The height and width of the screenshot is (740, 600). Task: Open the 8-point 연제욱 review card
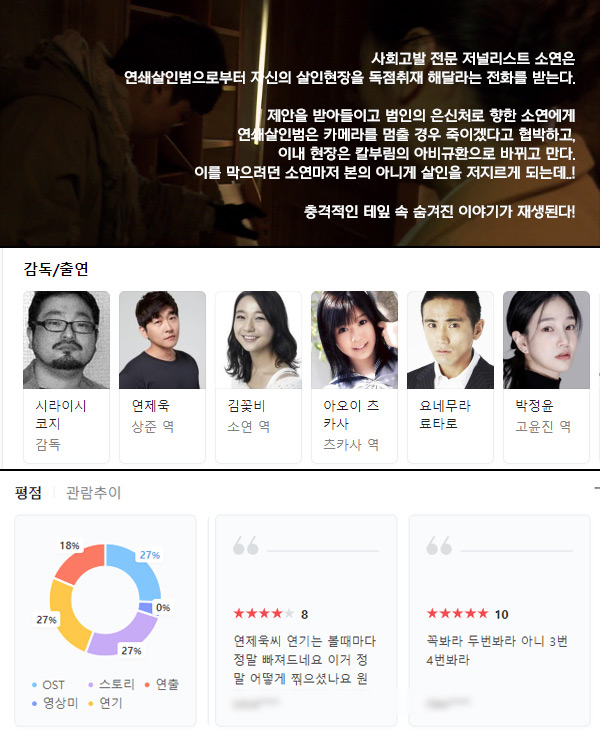306,621
